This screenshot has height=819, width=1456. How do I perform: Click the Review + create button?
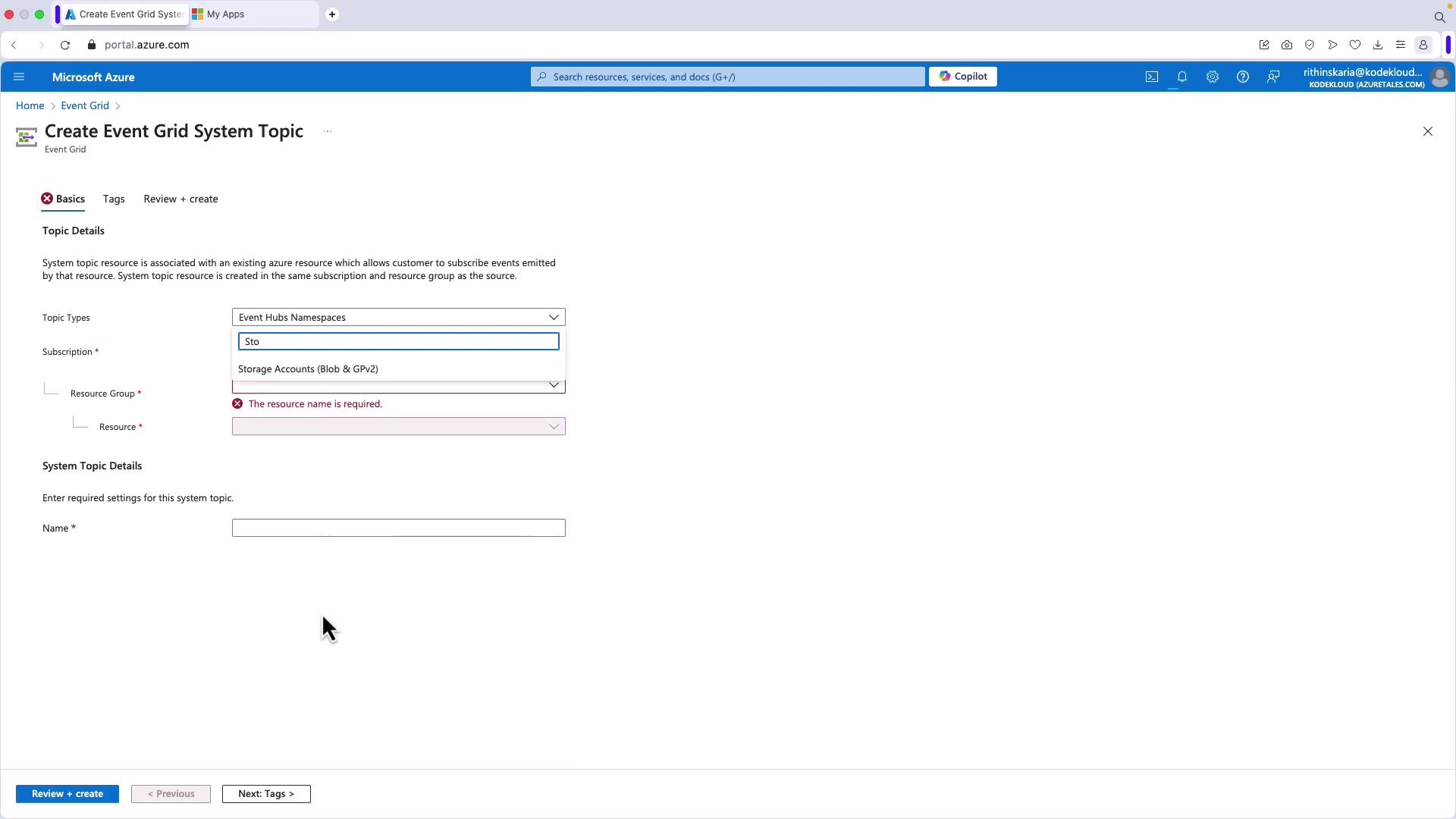coord(67,793)
